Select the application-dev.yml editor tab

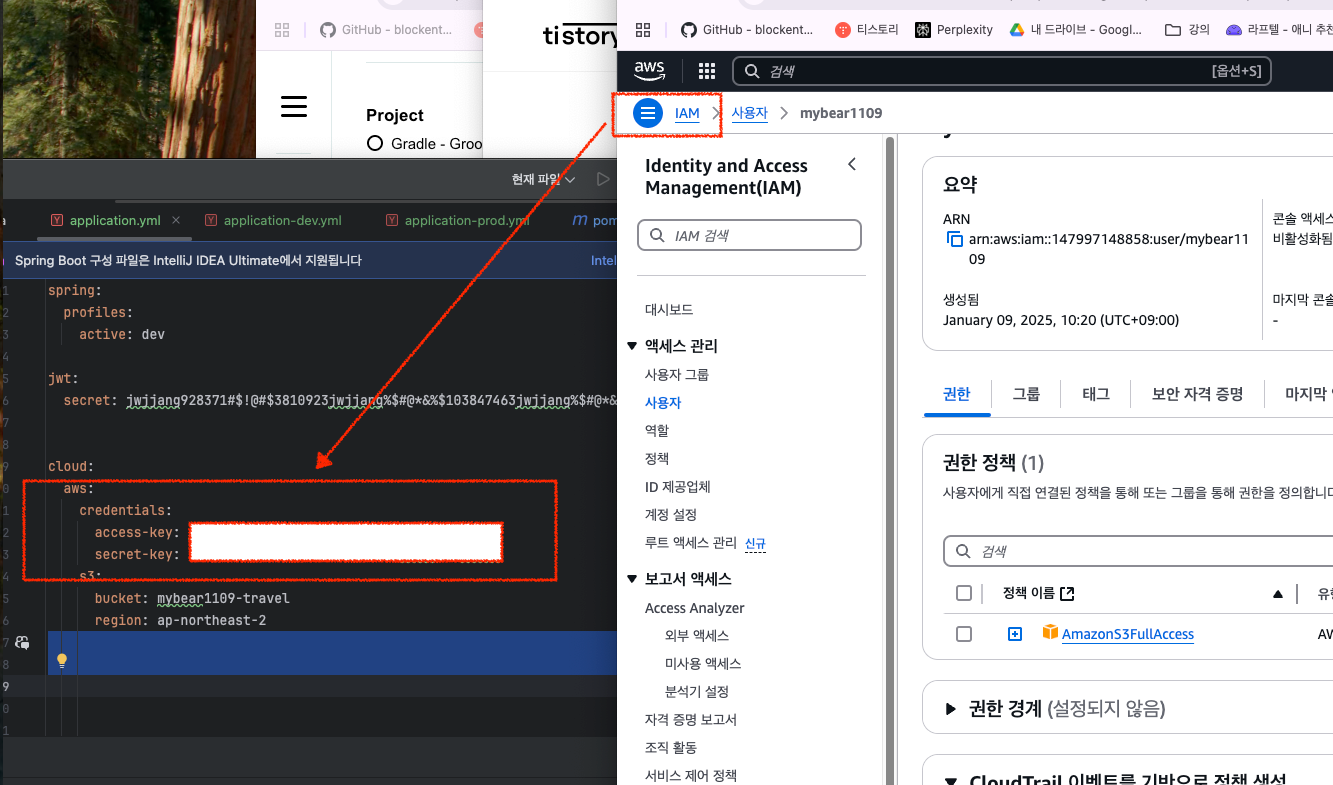pos(273,221)
